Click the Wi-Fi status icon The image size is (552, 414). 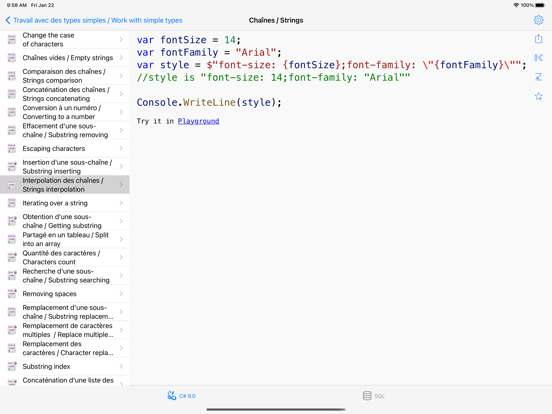[516, 5]
